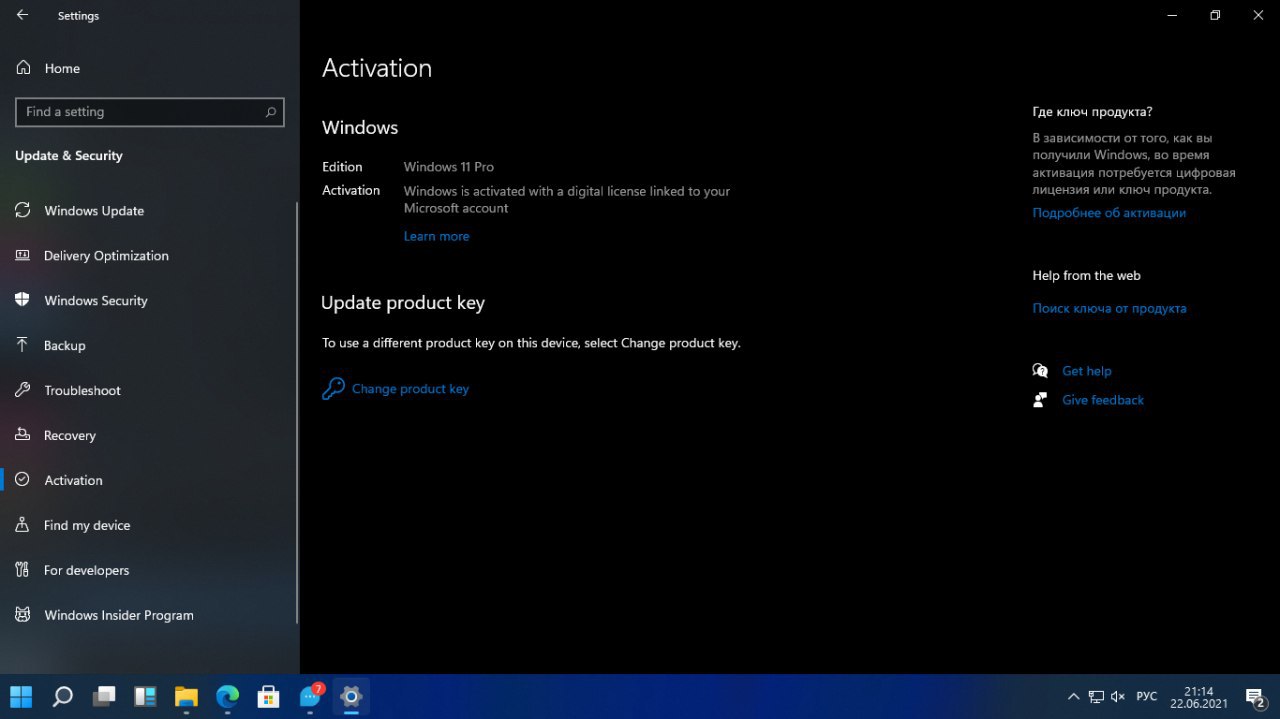Click the Learn more link under Activation
This screenshot has width=1280, height=719.
click(x=436, y=236)
